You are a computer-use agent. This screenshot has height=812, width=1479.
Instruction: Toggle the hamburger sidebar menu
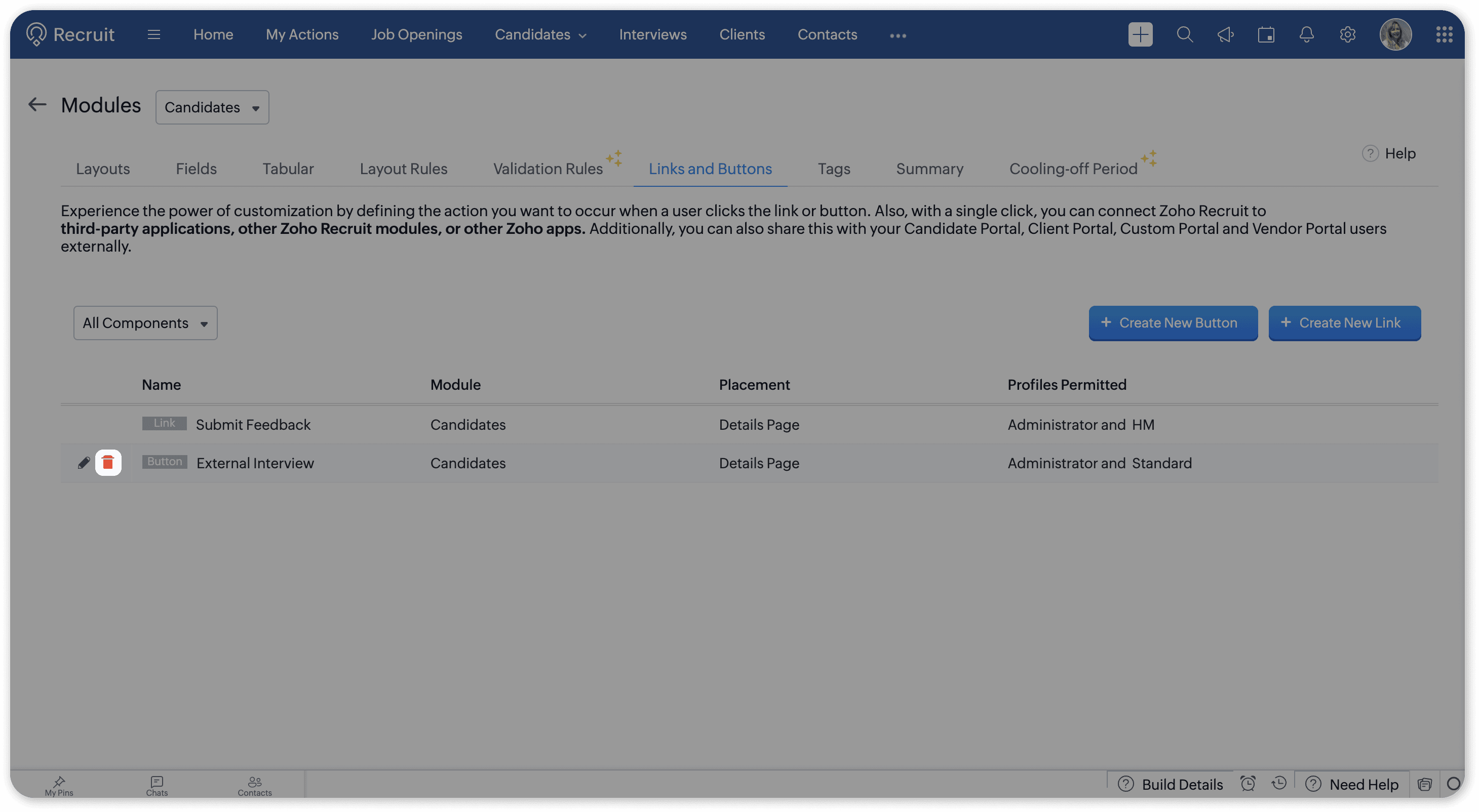[x=153, y=35]
